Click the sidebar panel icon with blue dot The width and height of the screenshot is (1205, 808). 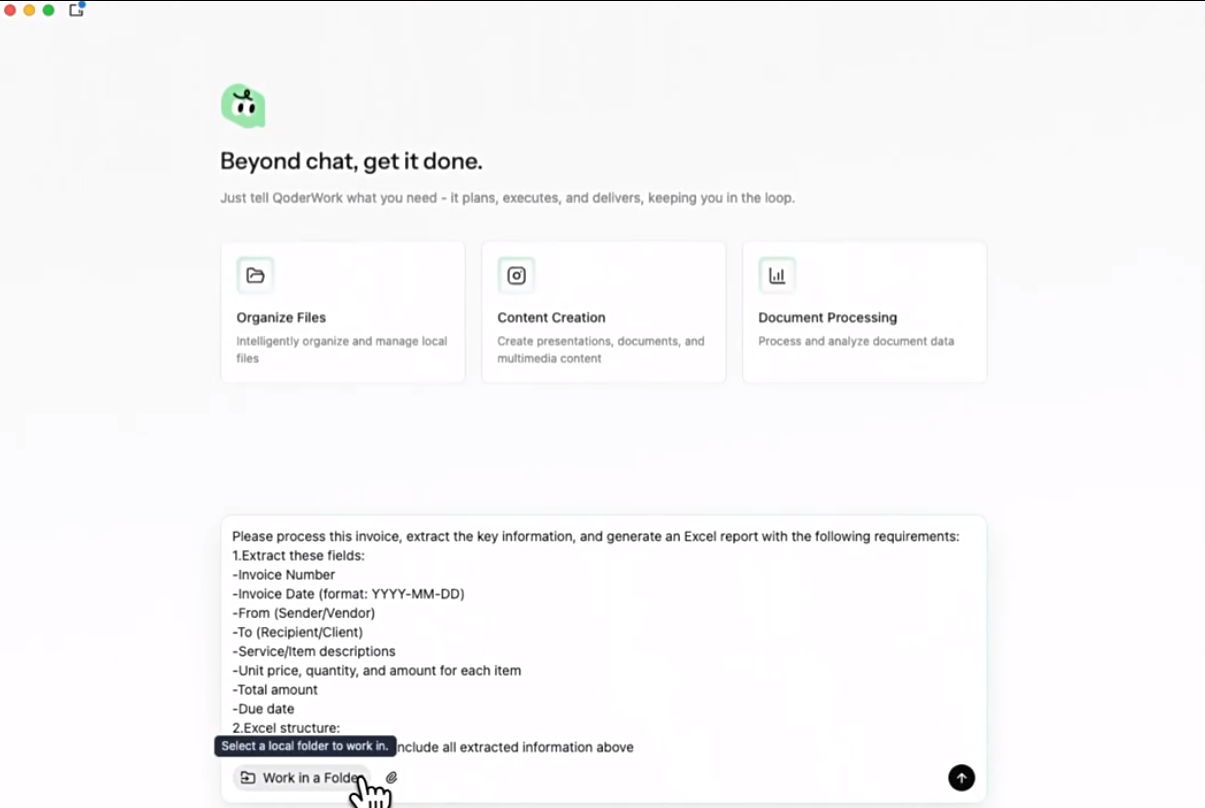[x=76, y=10]
